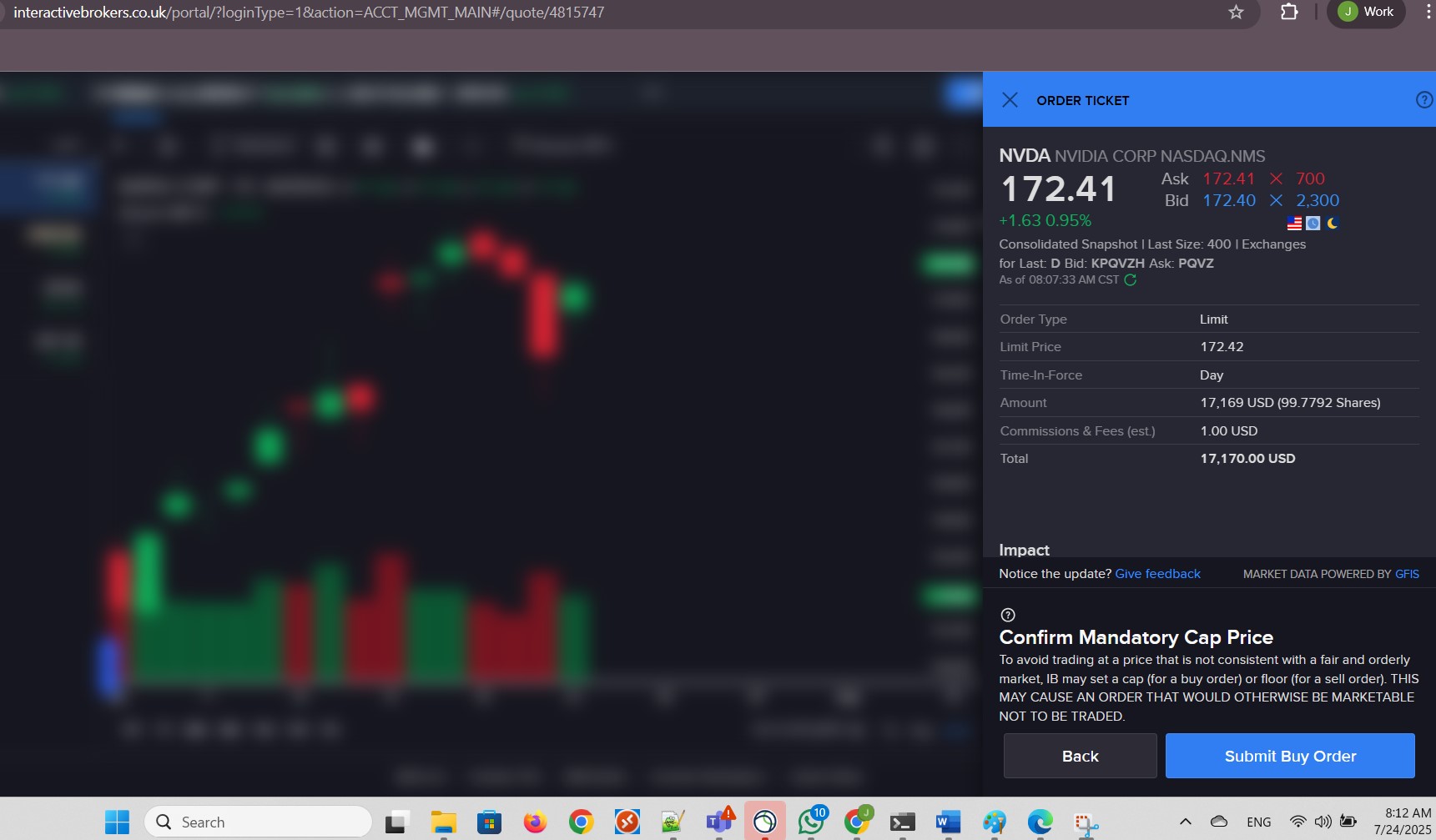The width and height of the screenshot is (1436, 840).
Task: Submit the buy order
Action: [1290, 756]
